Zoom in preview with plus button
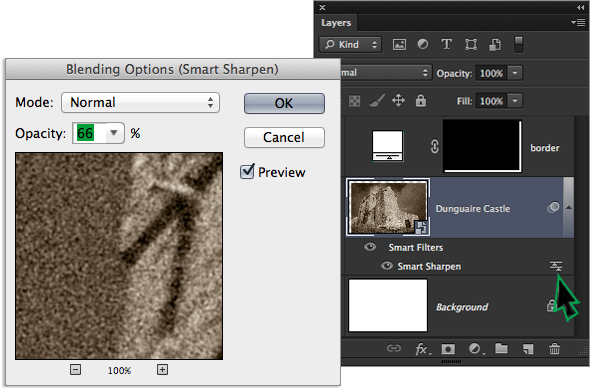This screenshot has height=388, width=590. [x=162, y=370]
